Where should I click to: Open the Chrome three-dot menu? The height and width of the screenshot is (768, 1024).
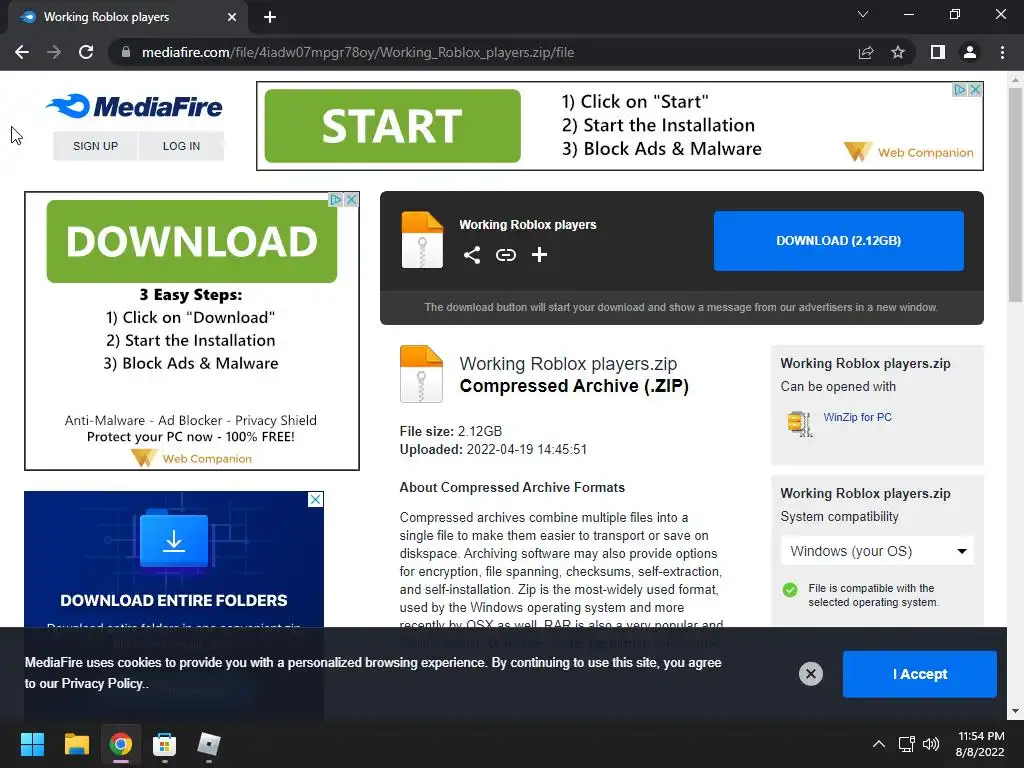(1002, 52)
